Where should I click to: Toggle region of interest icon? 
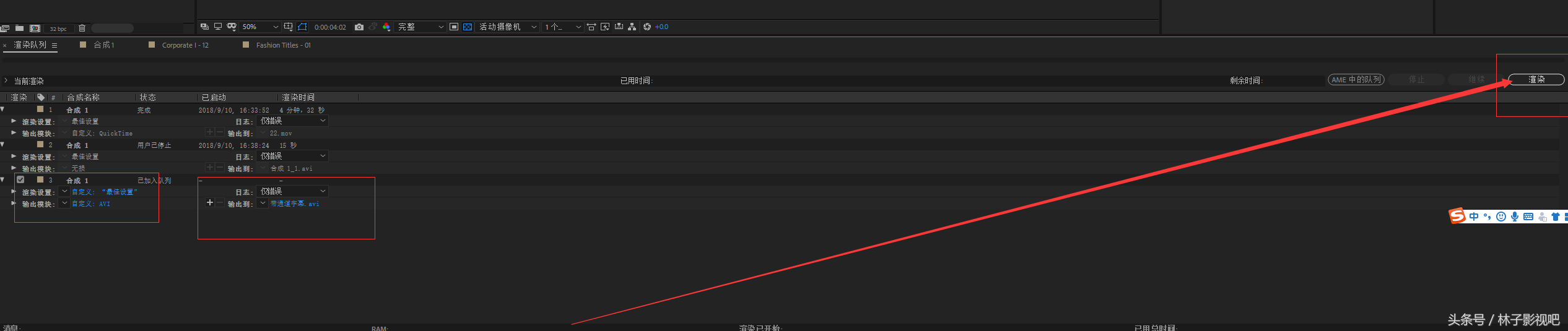pos(454,27)
